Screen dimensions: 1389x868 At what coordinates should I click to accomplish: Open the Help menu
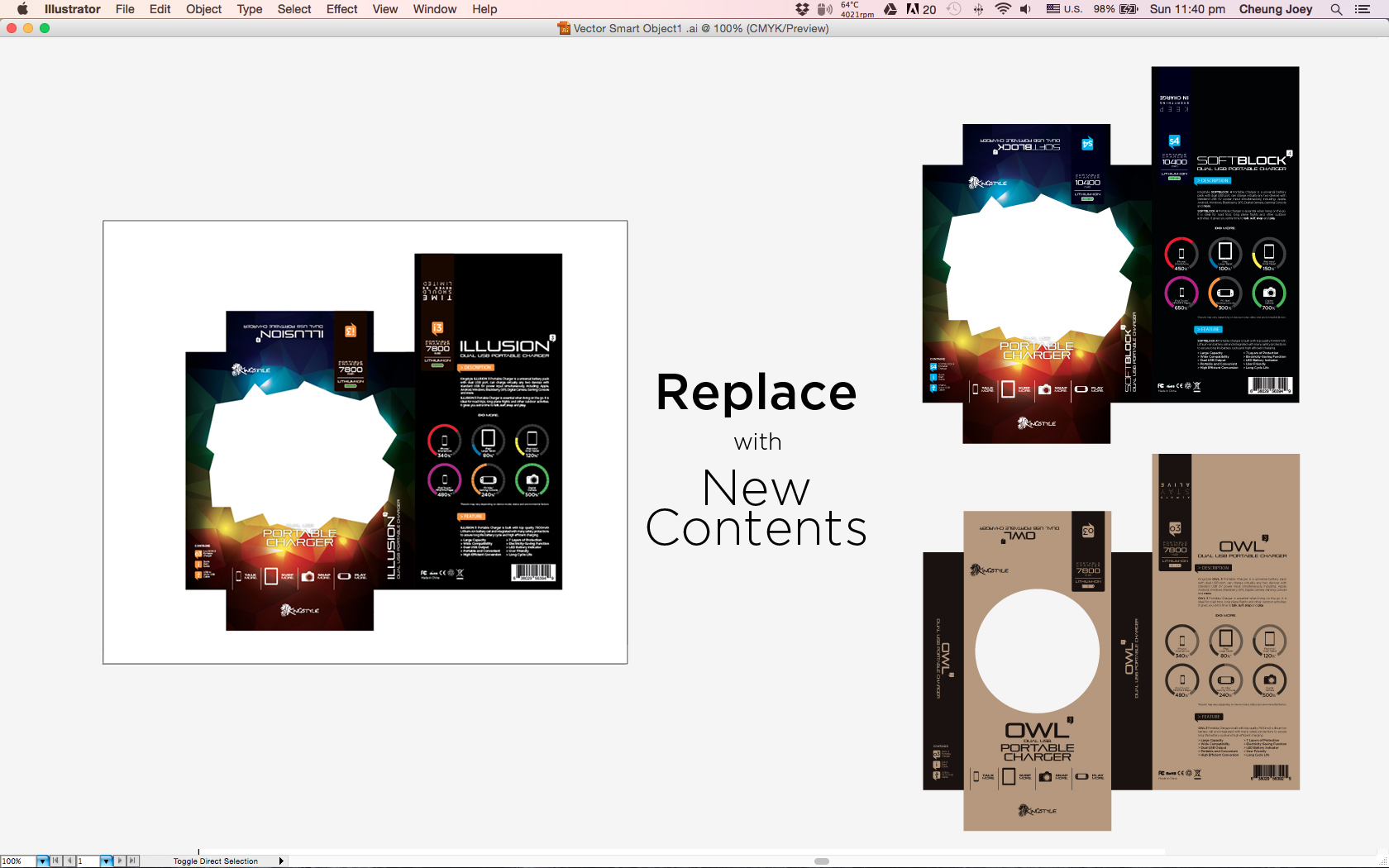point(484,9)
